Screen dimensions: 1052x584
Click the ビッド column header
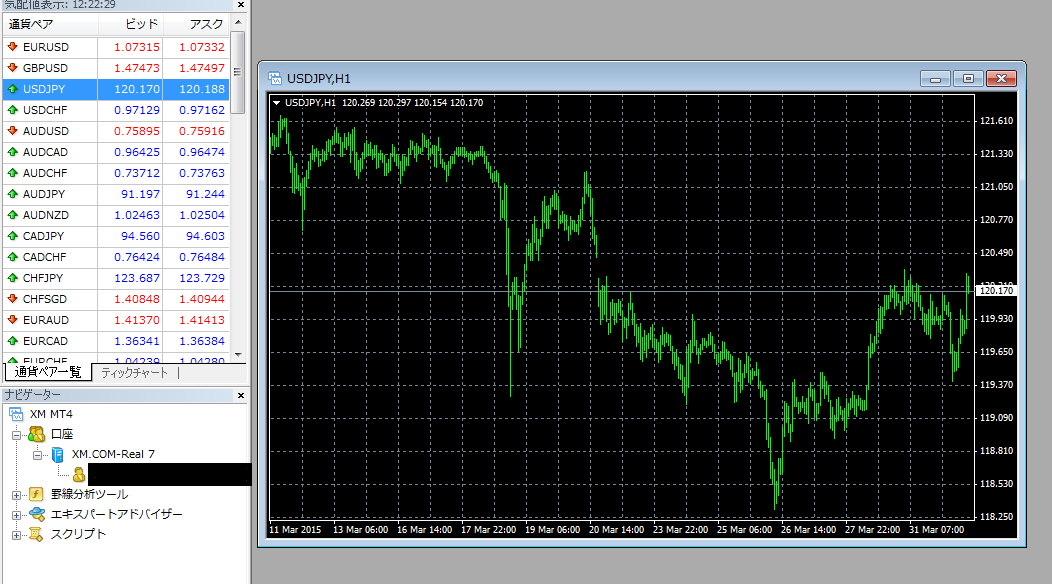coord(132,24)
